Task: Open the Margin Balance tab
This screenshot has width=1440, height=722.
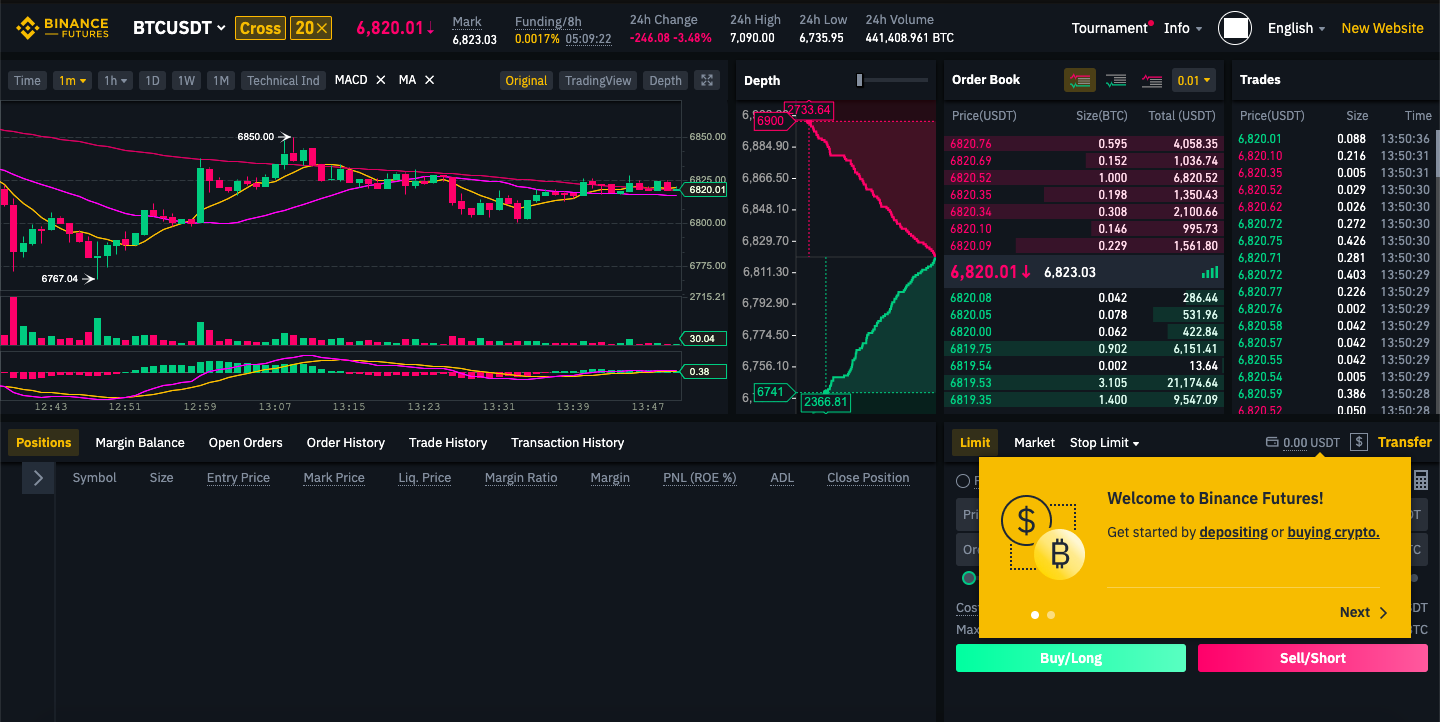Action: coord(140,442)
